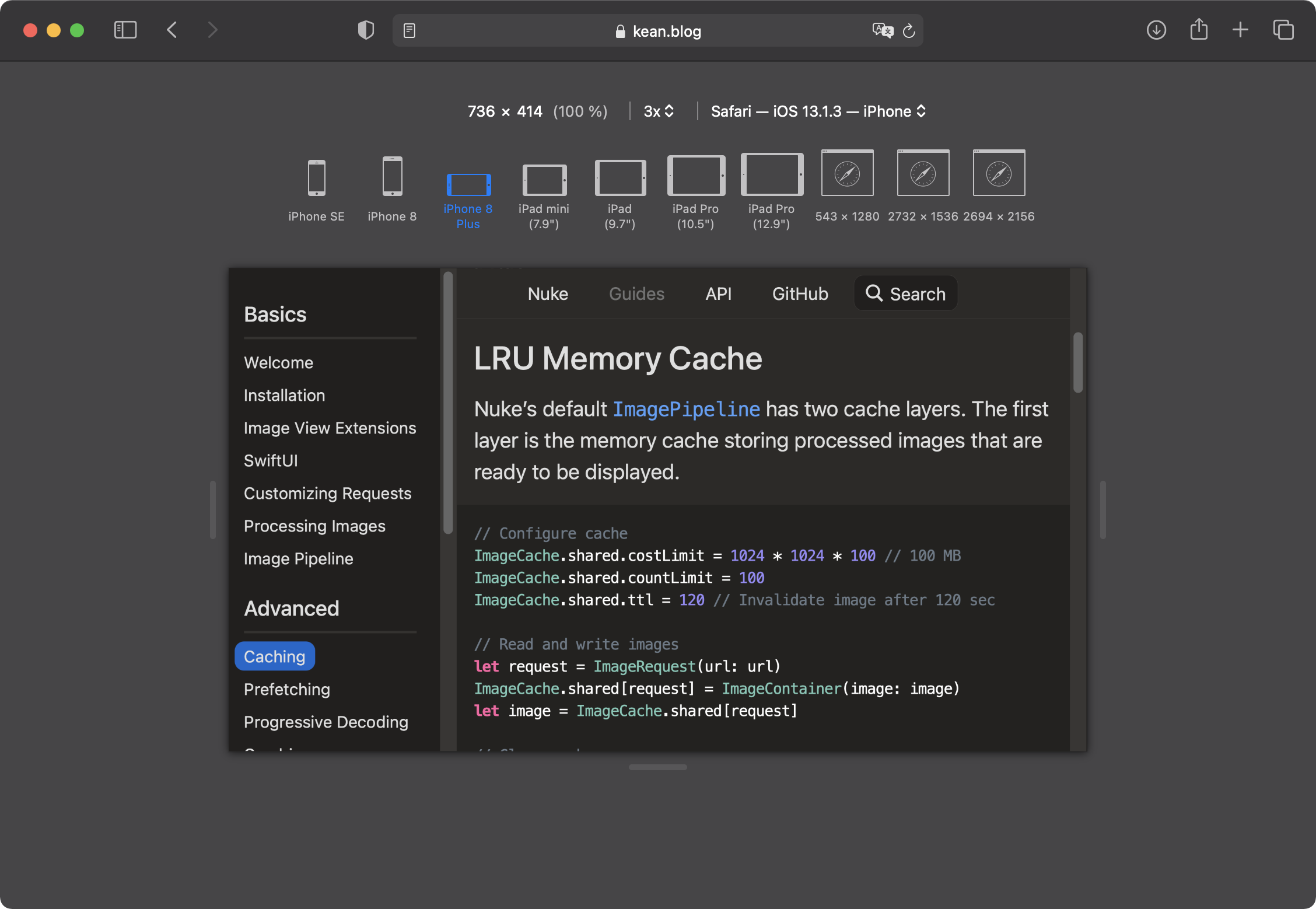Click the sidebar navigation scrollbar
This screenshot has height=909, width=1316.
point(448,403)
